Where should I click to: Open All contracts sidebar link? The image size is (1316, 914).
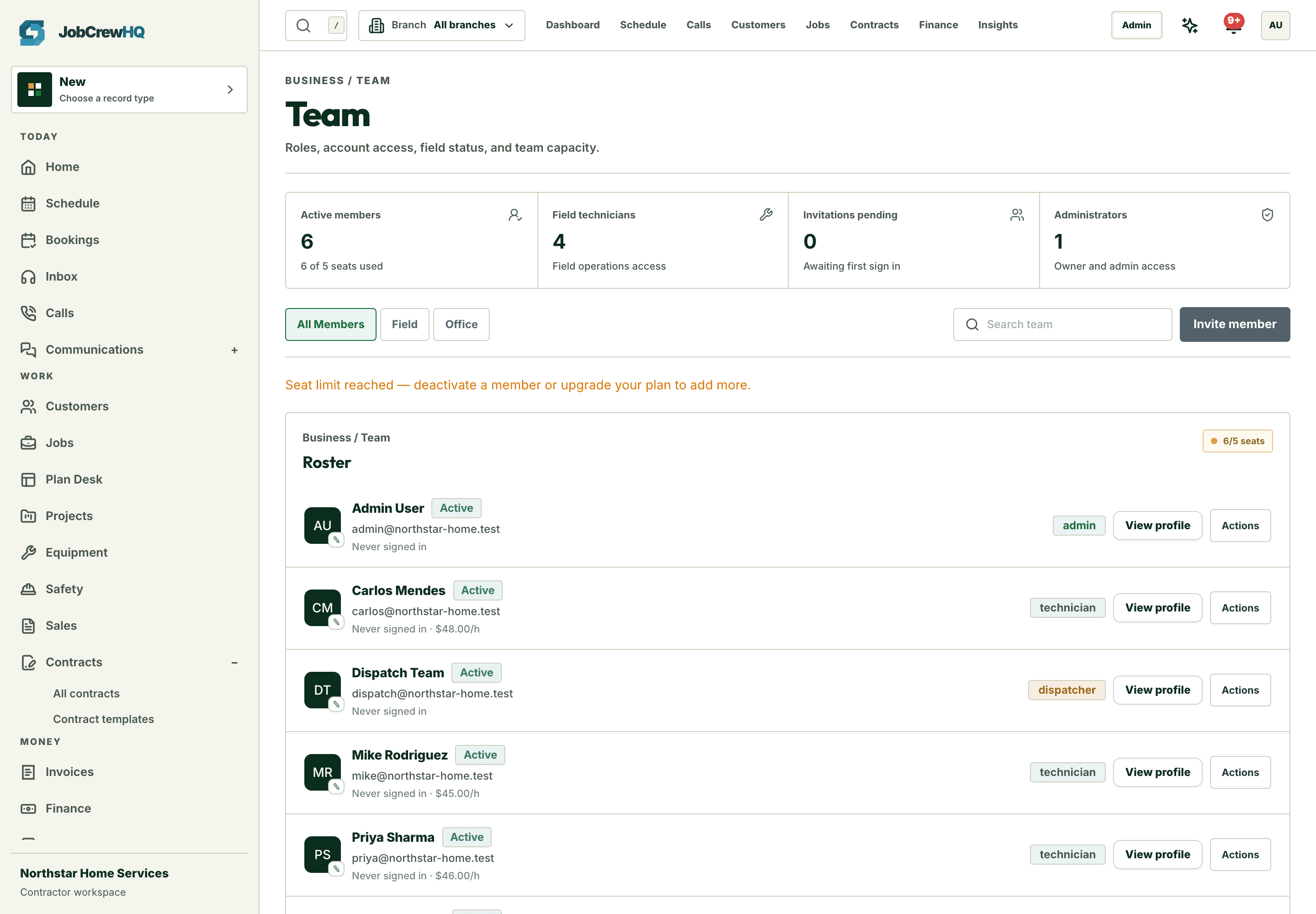[86, 694]
